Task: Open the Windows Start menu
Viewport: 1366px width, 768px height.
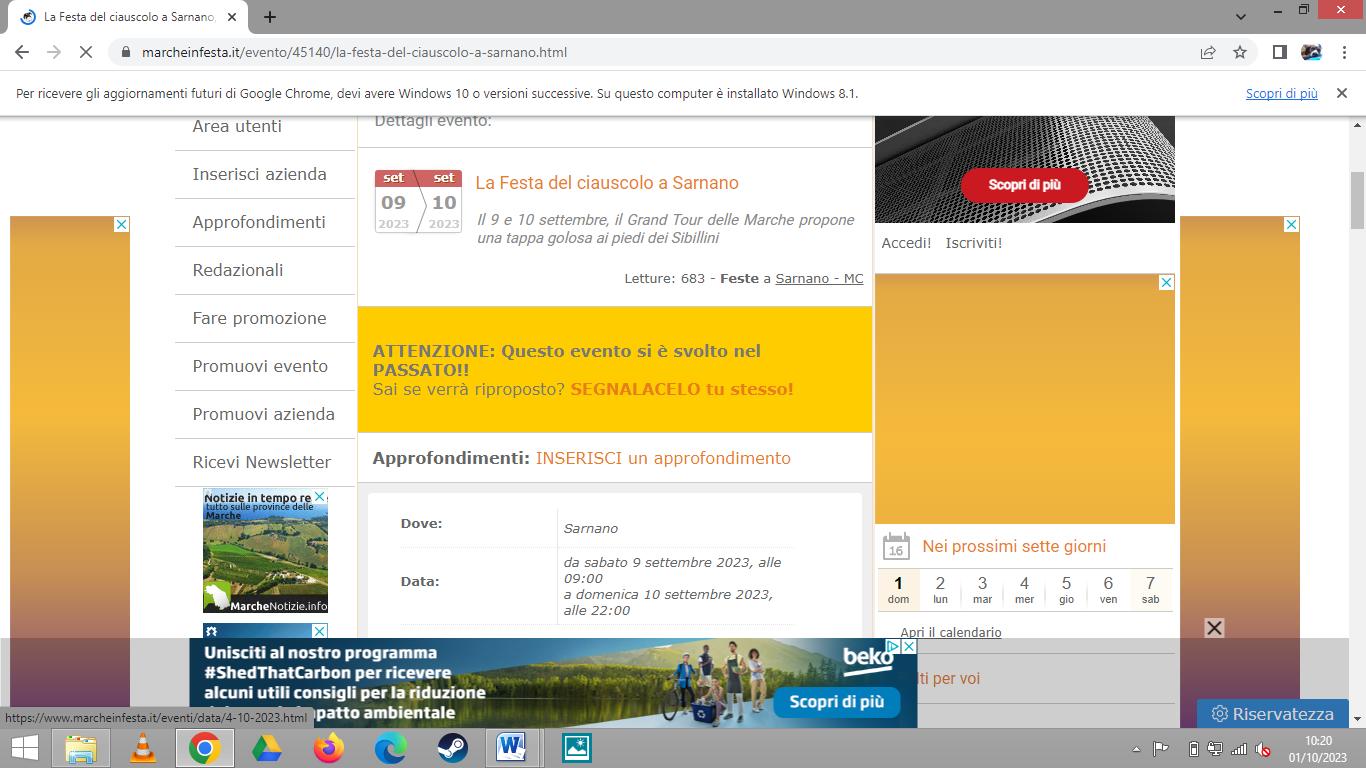Action: click(24, 748)
